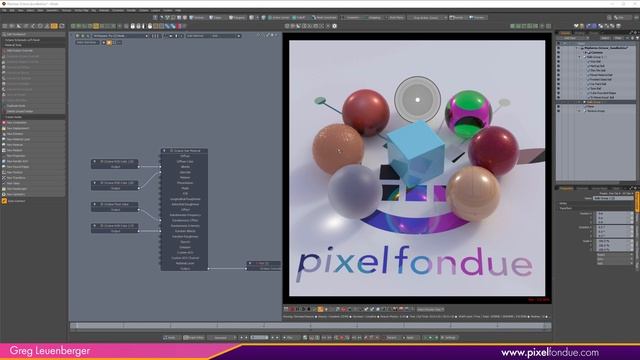Select the orange Properties tab in lower right

[x=567, y=188]
